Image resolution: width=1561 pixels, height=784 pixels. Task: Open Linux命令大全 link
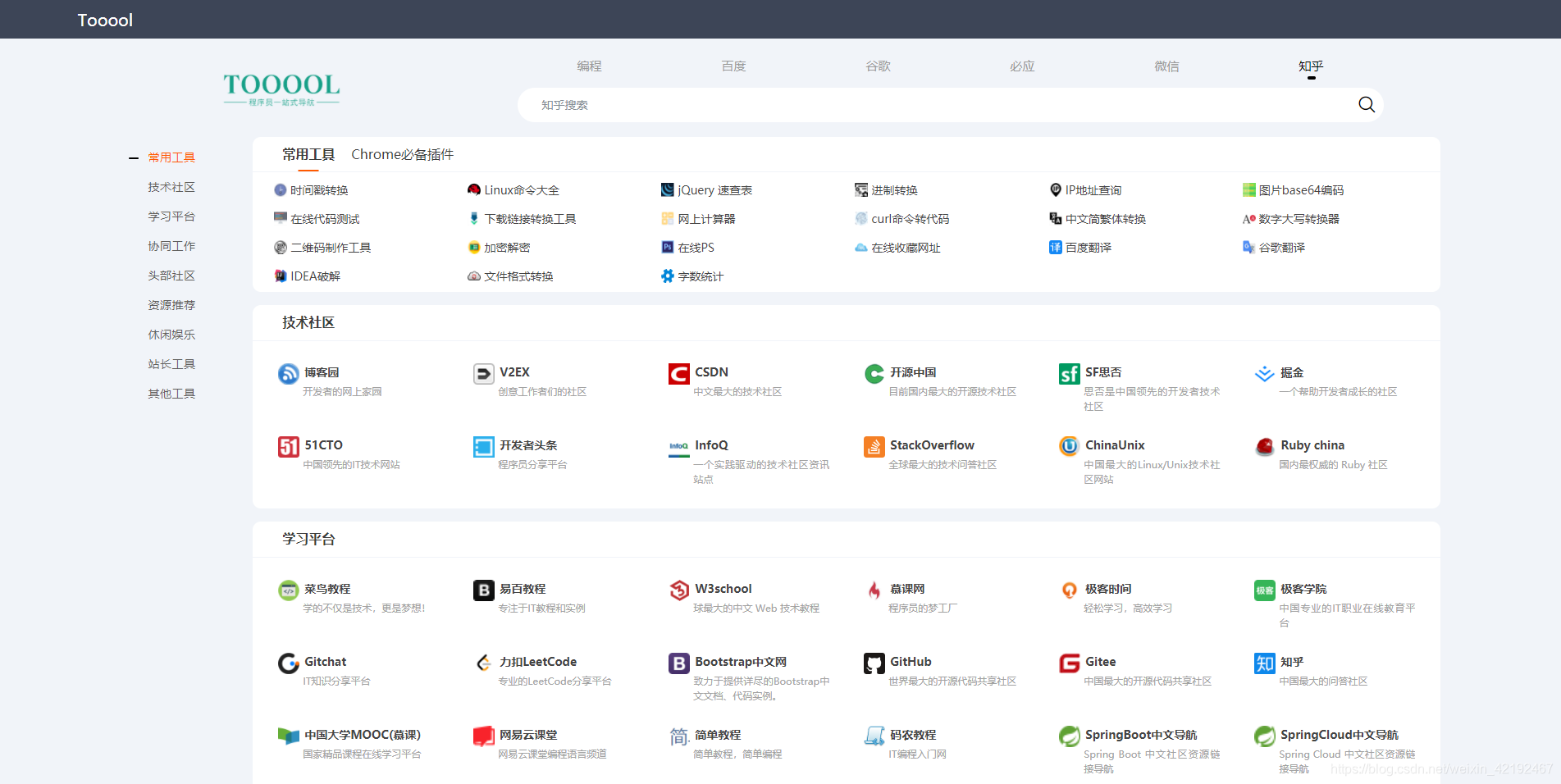[x=513, y=190]
